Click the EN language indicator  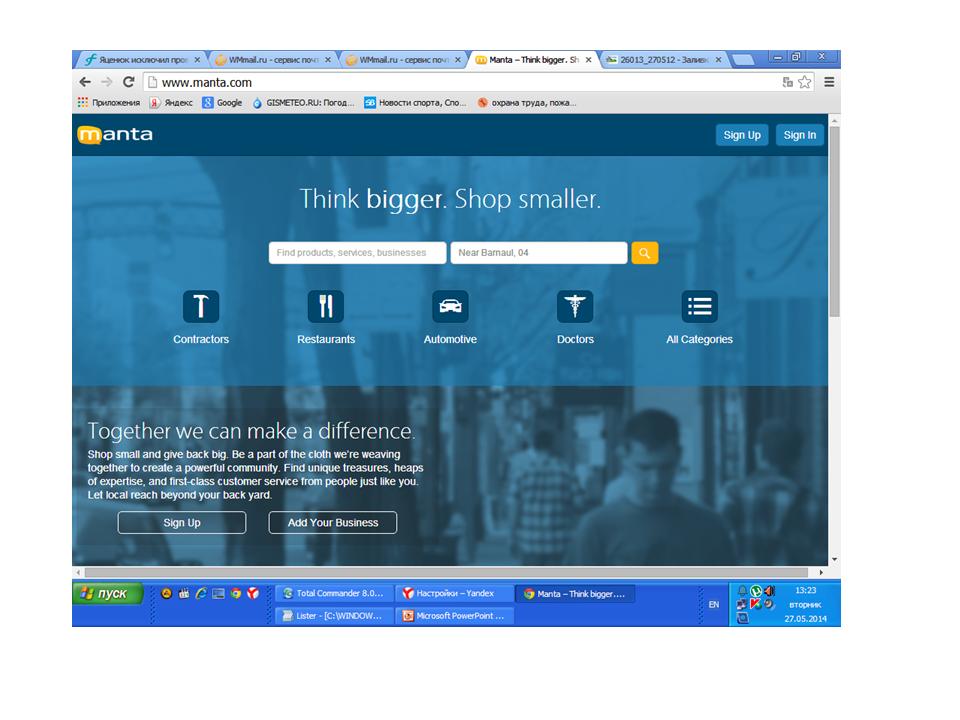(714, 604)
